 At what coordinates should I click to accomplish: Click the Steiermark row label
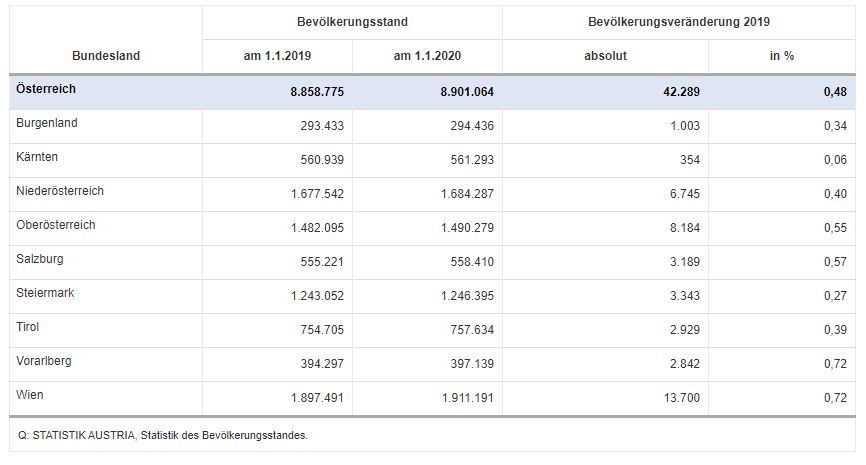[45, 293]
